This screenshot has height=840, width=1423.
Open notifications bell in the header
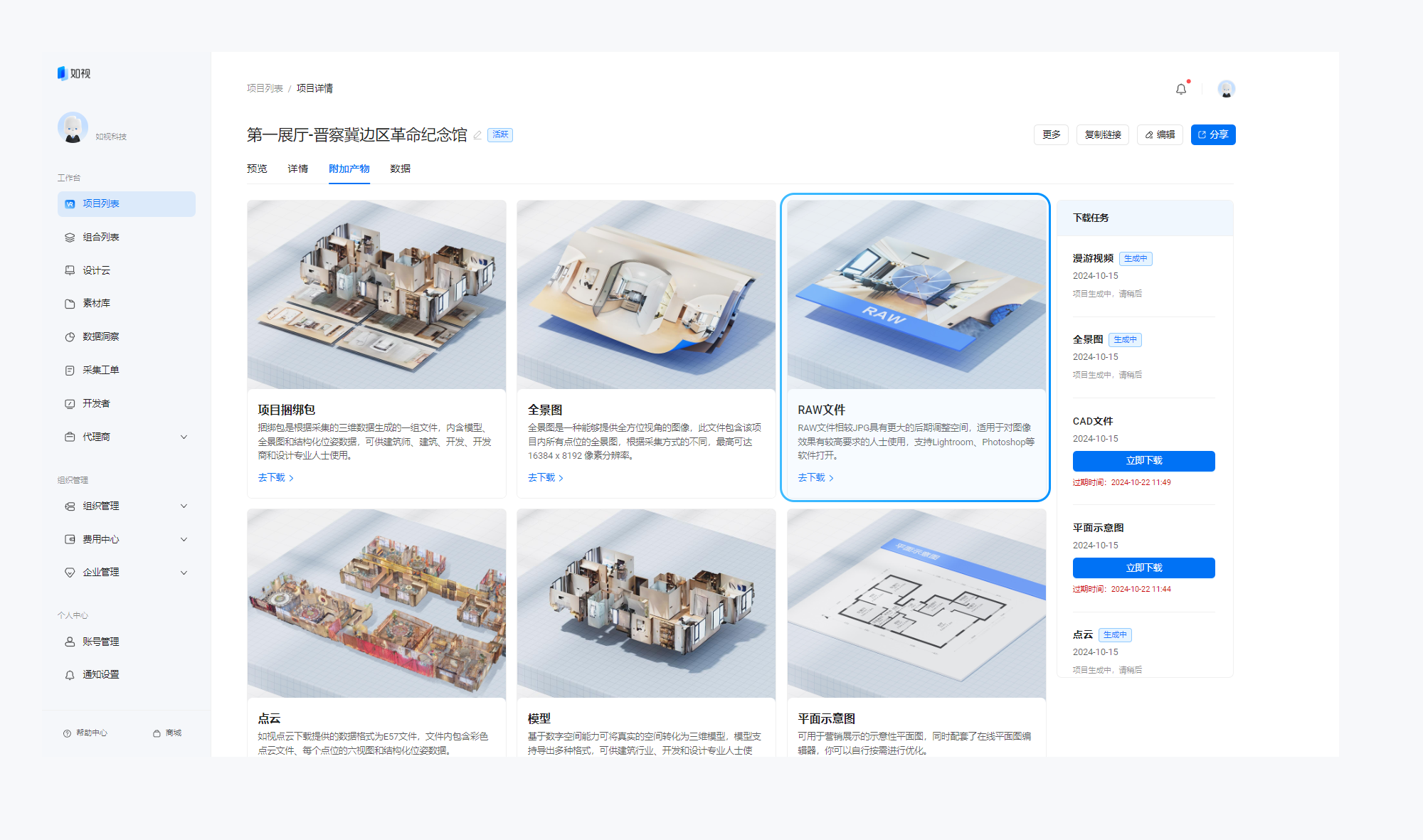[1181, 89]
